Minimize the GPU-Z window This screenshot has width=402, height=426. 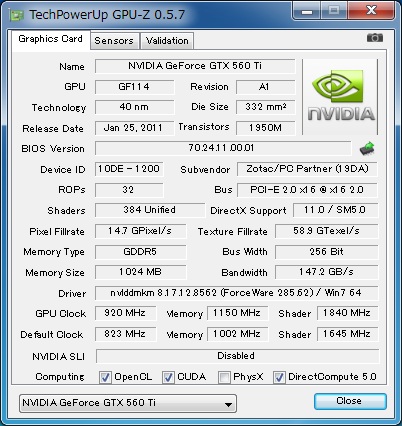(x=307, y=11)
